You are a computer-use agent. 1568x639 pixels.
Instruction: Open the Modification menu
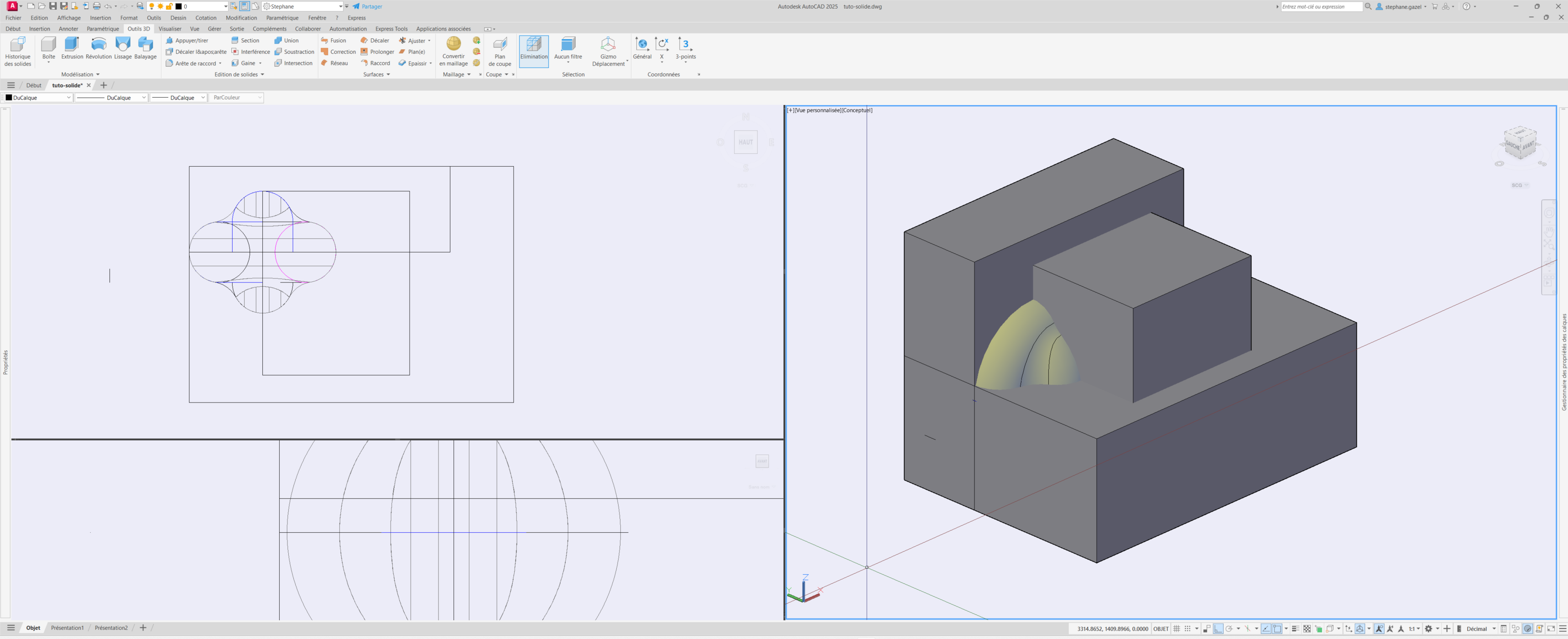coord(241,18)
